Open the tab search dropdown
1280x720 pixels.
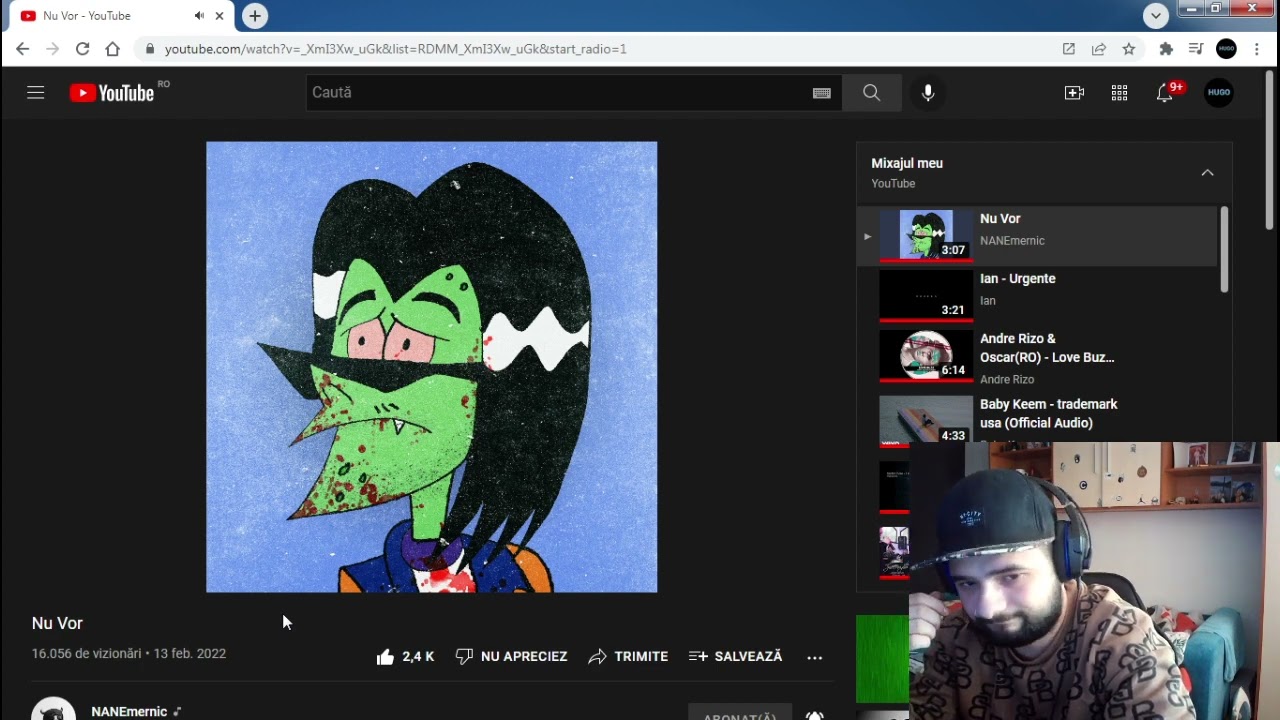click(x=1156, y=15)
